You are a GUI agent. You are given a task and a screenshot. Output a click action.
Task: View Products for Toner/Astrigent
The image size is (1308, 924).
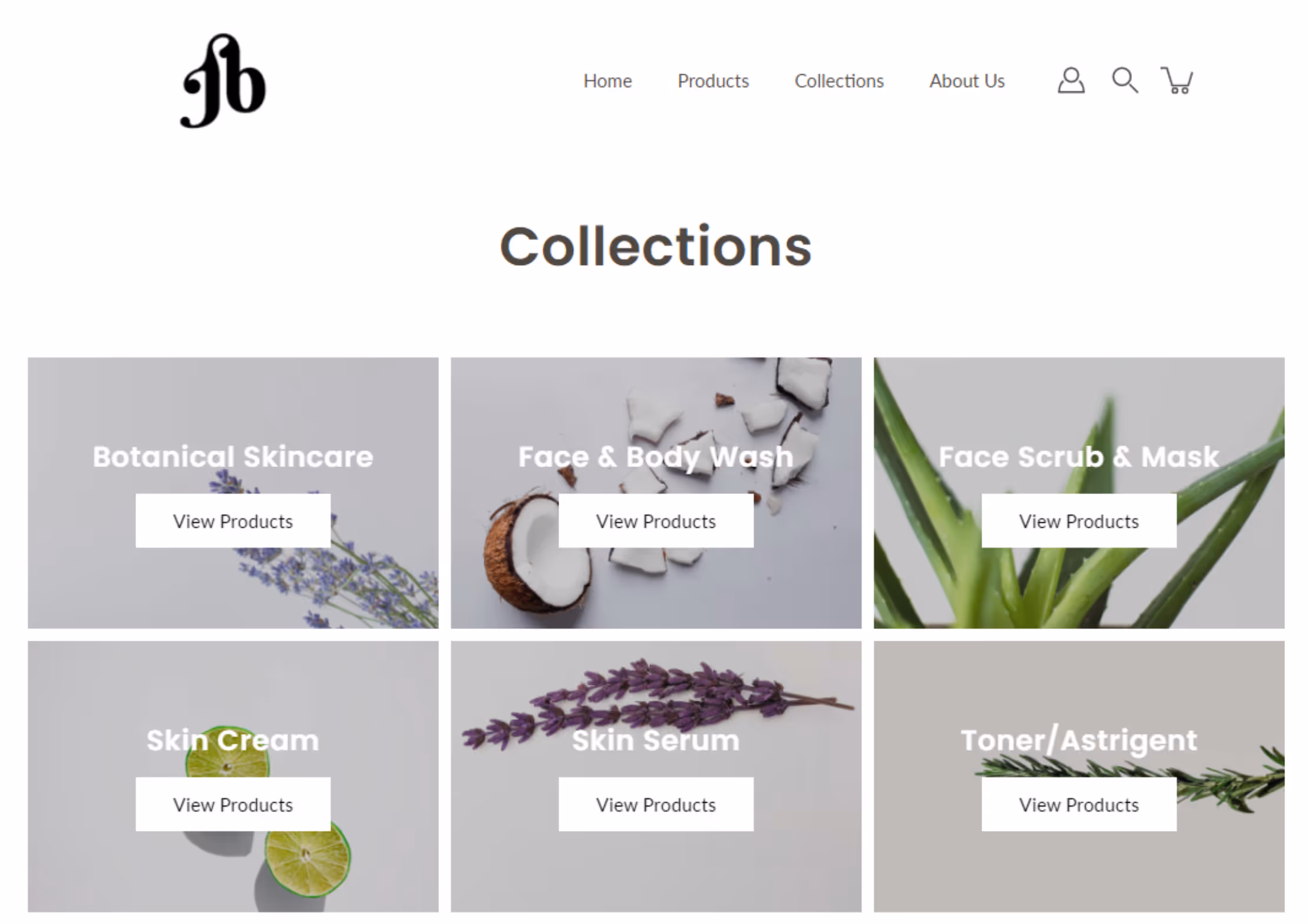point(1079,804)
